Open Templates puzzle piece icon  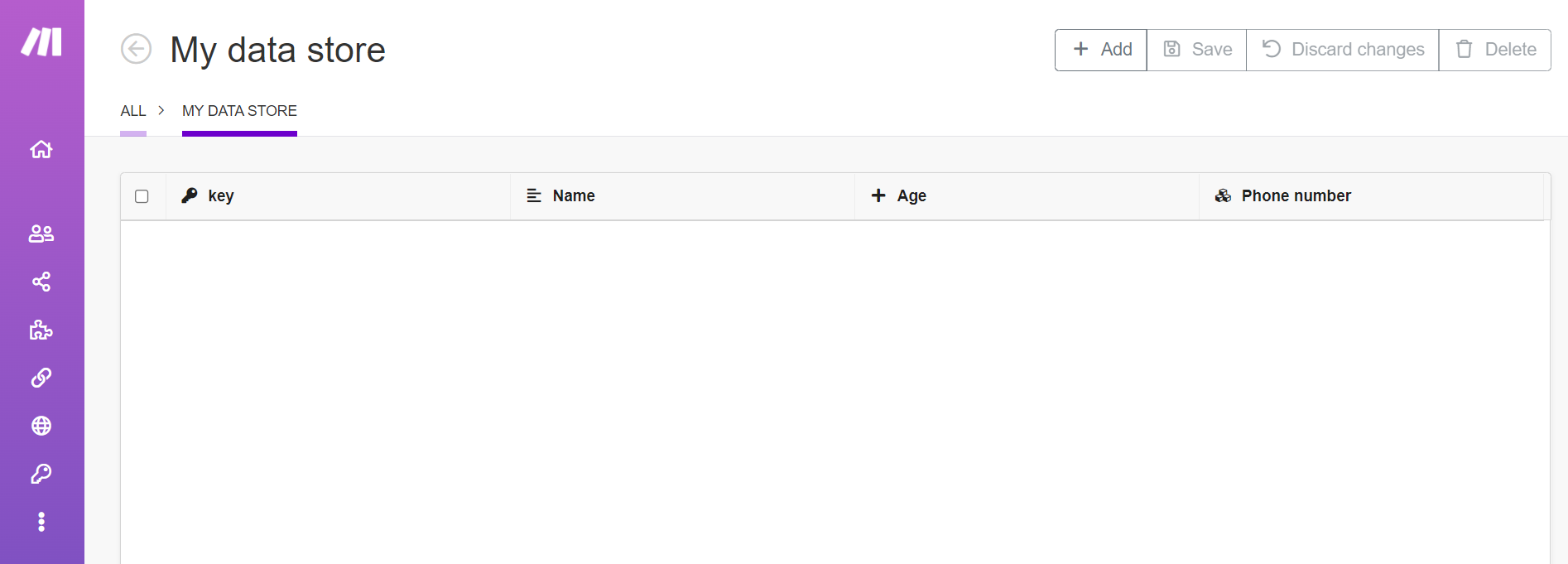(x=41, y=330)
